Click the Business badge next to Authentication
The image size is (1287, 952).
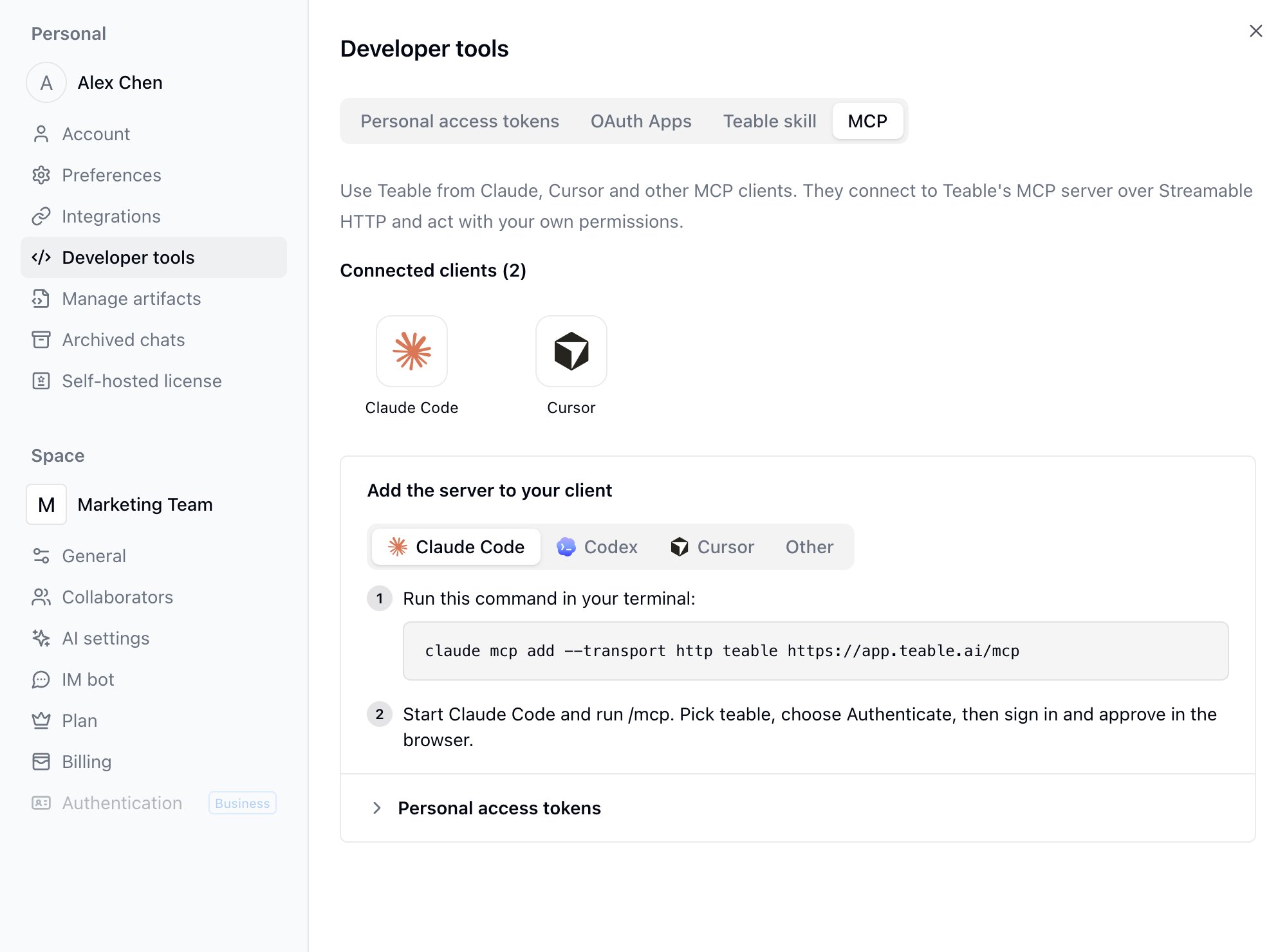pos(243,803)
